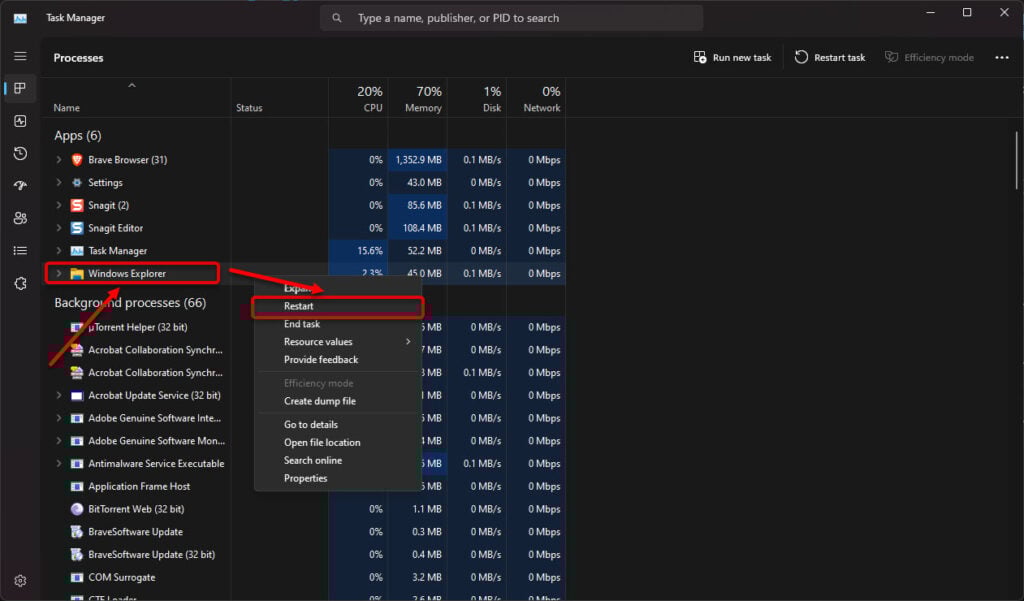Sort by the Status column header
1024x601 pixels.
click(280, 99)
